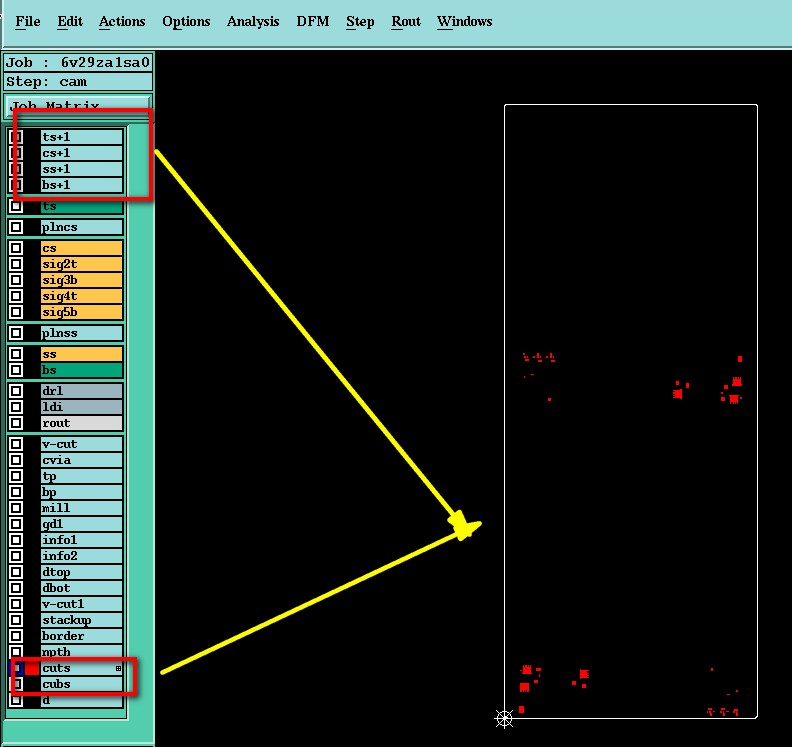Image resolution: width=792 pixels, height=747 pixels.
Task: Select the tp layer row
Action: [x=82, y=476]
